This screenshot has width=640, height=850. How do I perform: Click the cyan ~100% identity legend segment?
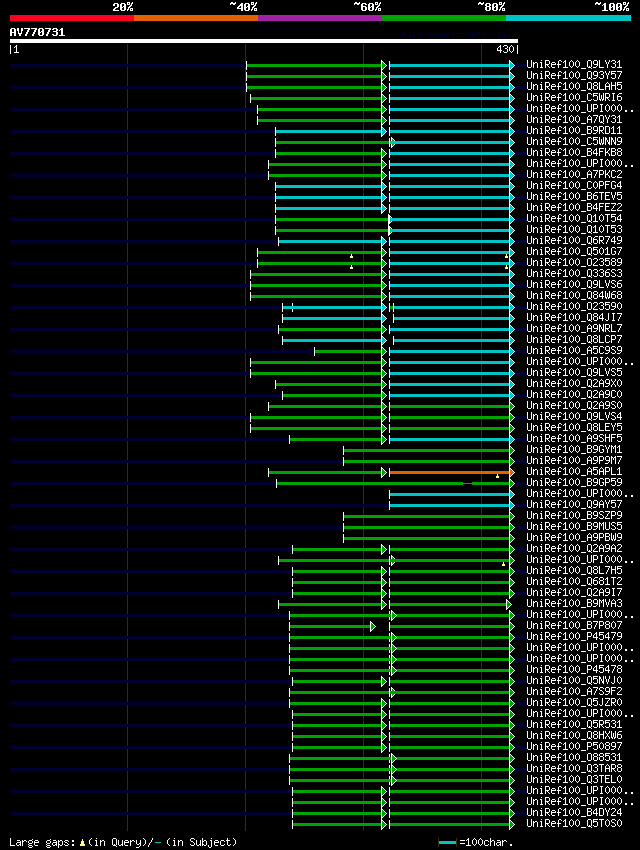[x=568, y=18]
